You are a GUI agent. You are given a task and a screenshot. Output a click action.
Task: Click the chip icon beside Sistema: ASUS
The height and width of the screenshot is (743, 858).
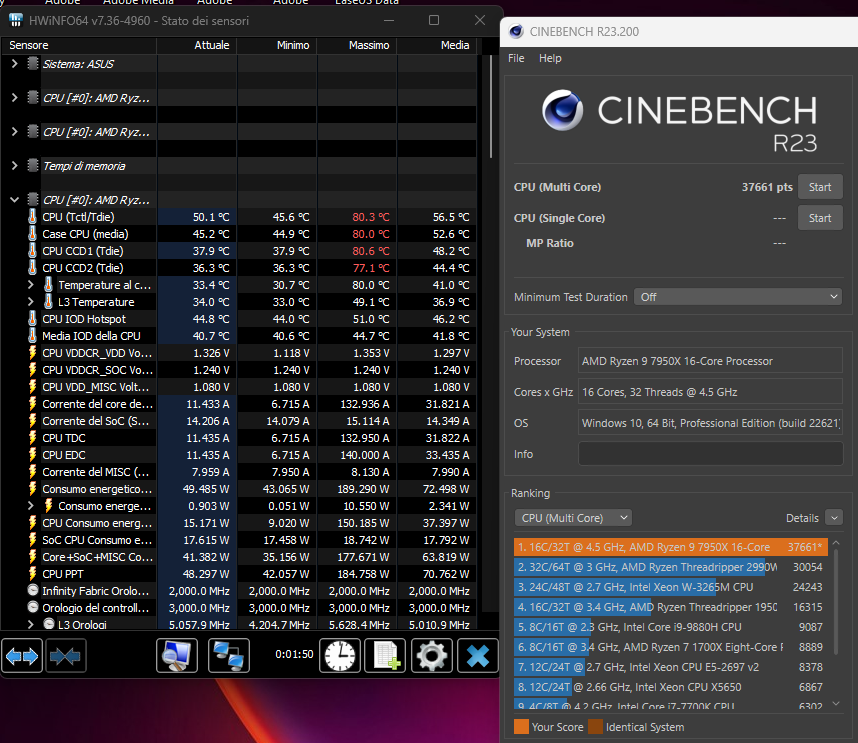[33, 63]
